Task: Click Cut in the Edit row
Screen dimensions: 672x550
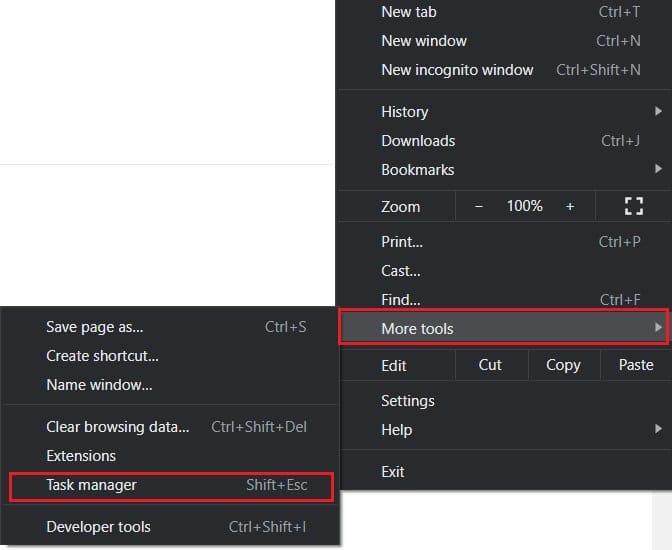Action: click(x=490, y=365)
